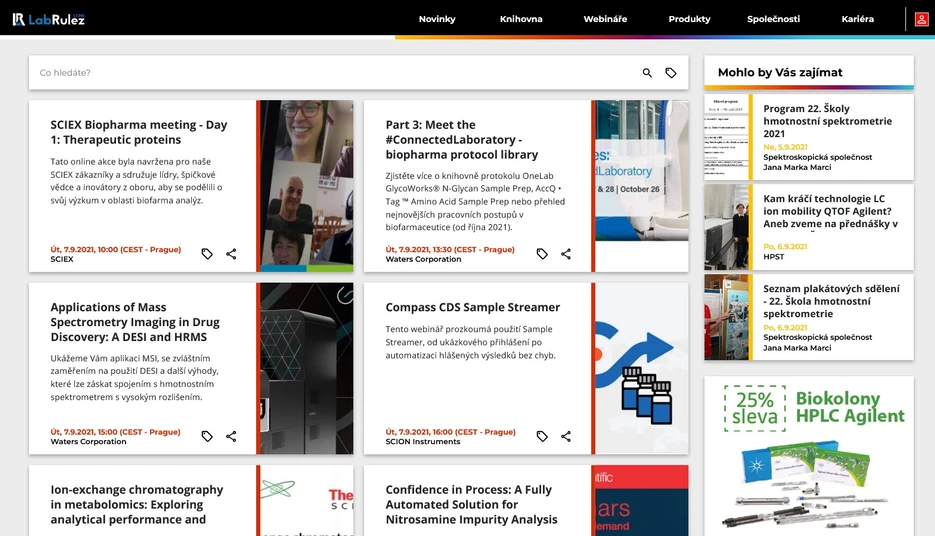
Task: Open Compass CDS Sample Streamer title link
Action: [472, 307]
